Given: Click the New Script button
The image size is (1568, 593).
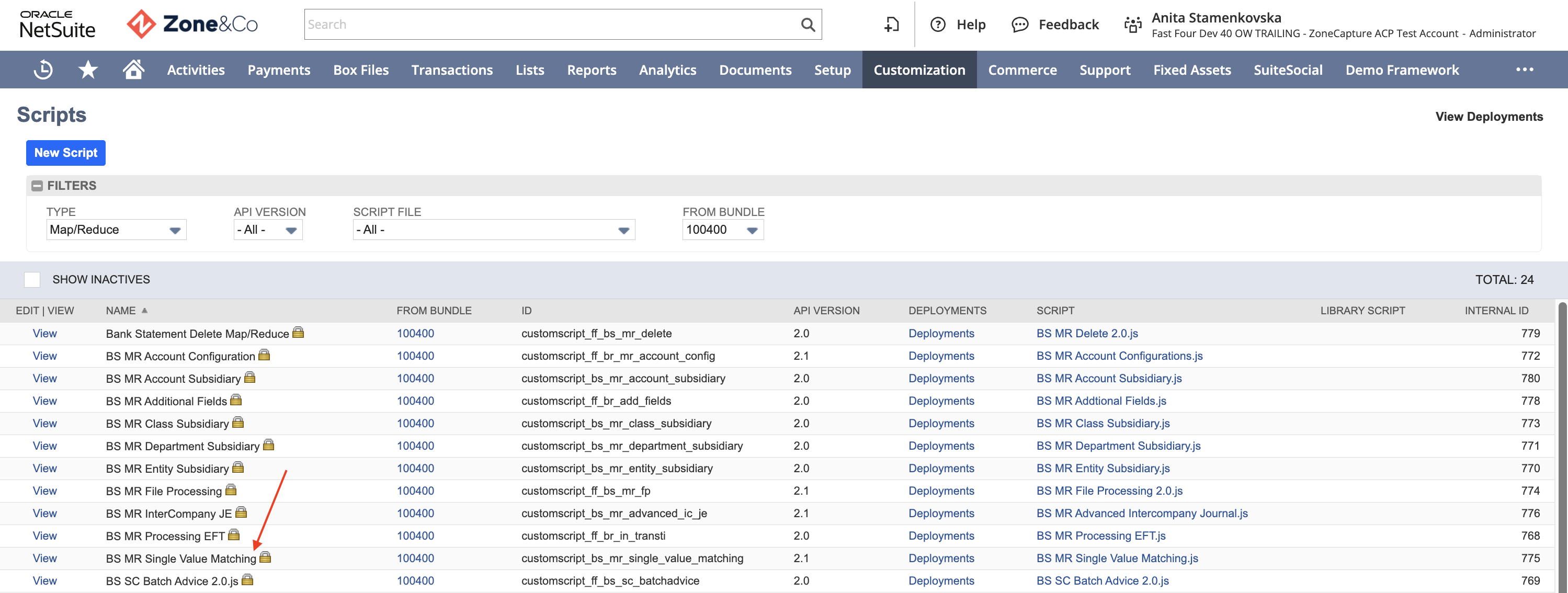Looking at the screenshot, I should click(66, 153).
